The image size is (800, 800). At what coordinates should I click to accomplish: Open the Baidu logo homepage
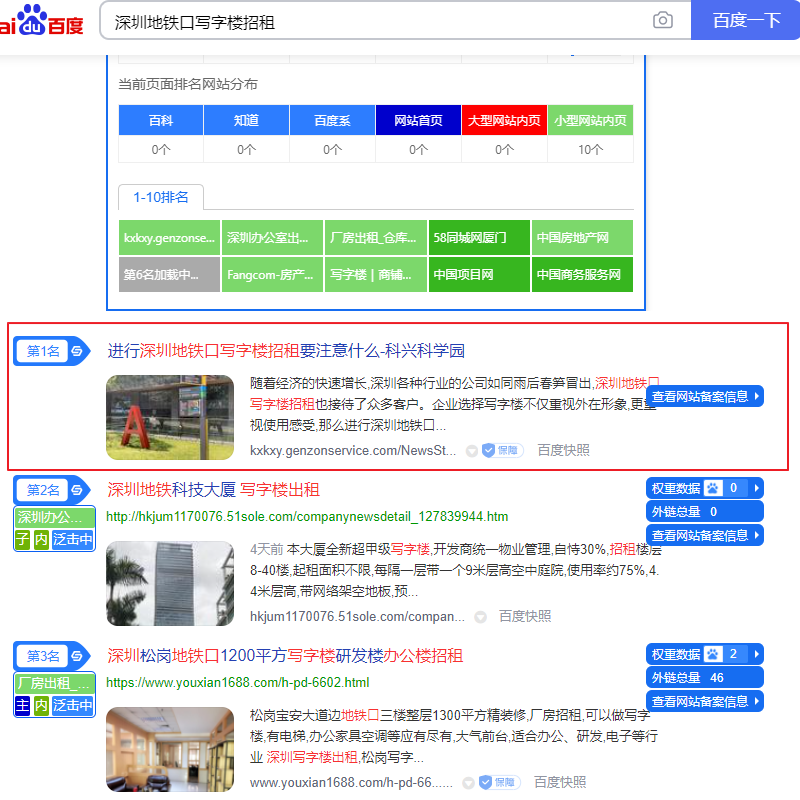(41, 20)
